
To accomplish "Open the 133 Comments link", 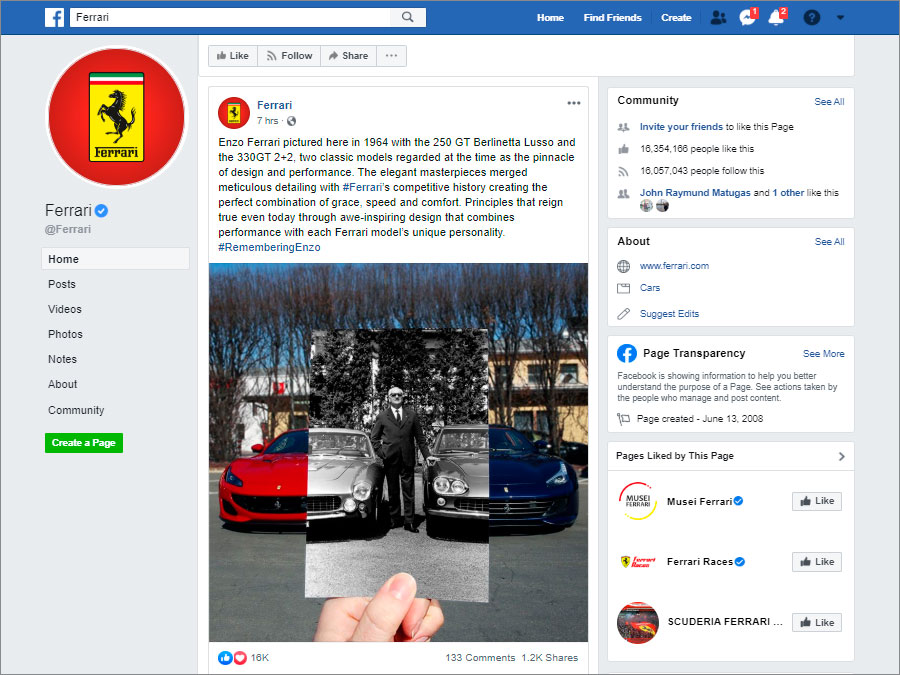I will [480, 658].
